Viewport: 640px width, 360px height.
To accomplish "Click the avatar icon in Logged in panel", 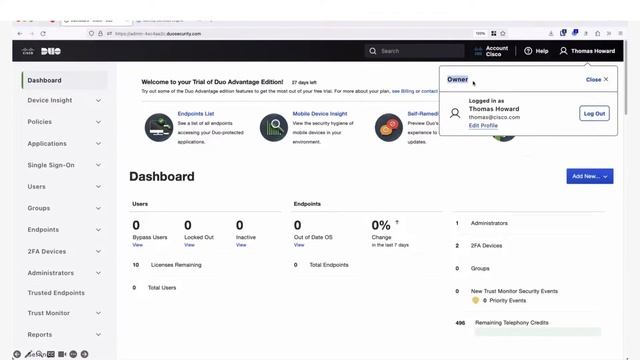I will 455,113.
